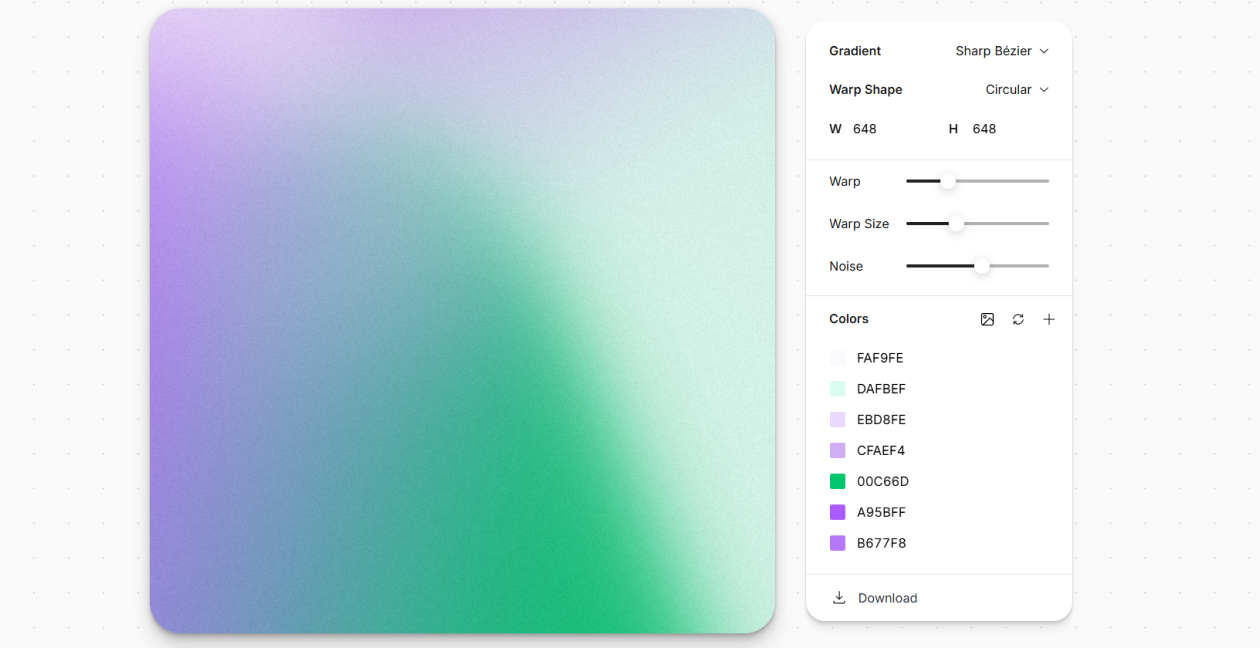Viewport: 1260px width, 648px height.
Task: Select the 00C66D green color swatch
Action: 837,482
